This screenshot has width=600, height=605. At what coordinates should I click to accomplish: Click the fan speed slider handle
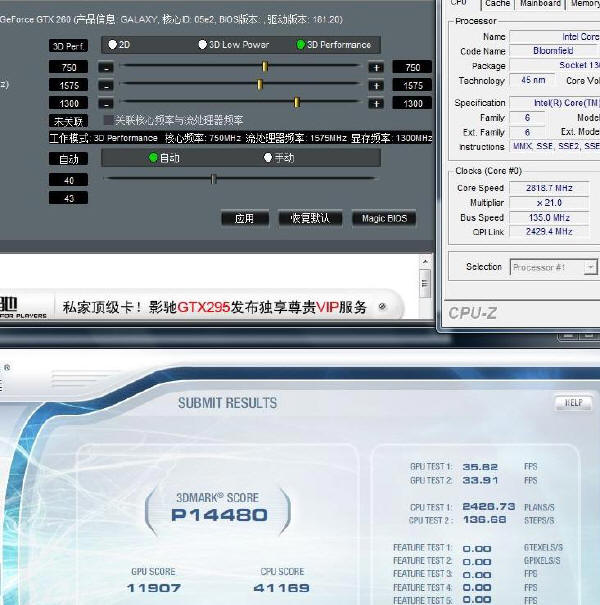coord(213,179)
